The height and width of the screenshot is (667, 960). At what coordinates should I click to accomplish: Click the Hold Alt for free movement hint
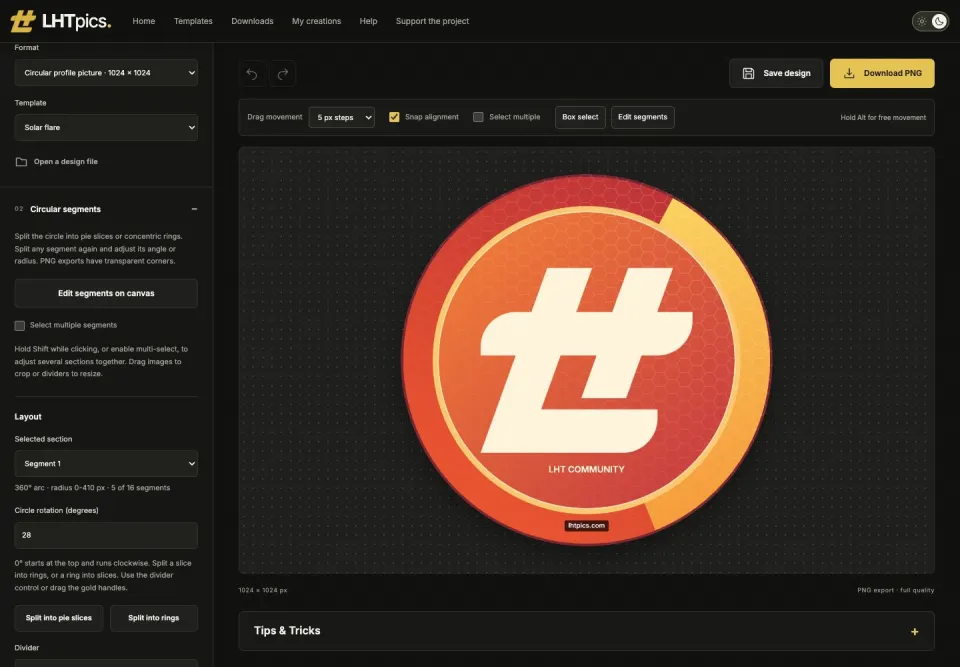pos(883,118)
